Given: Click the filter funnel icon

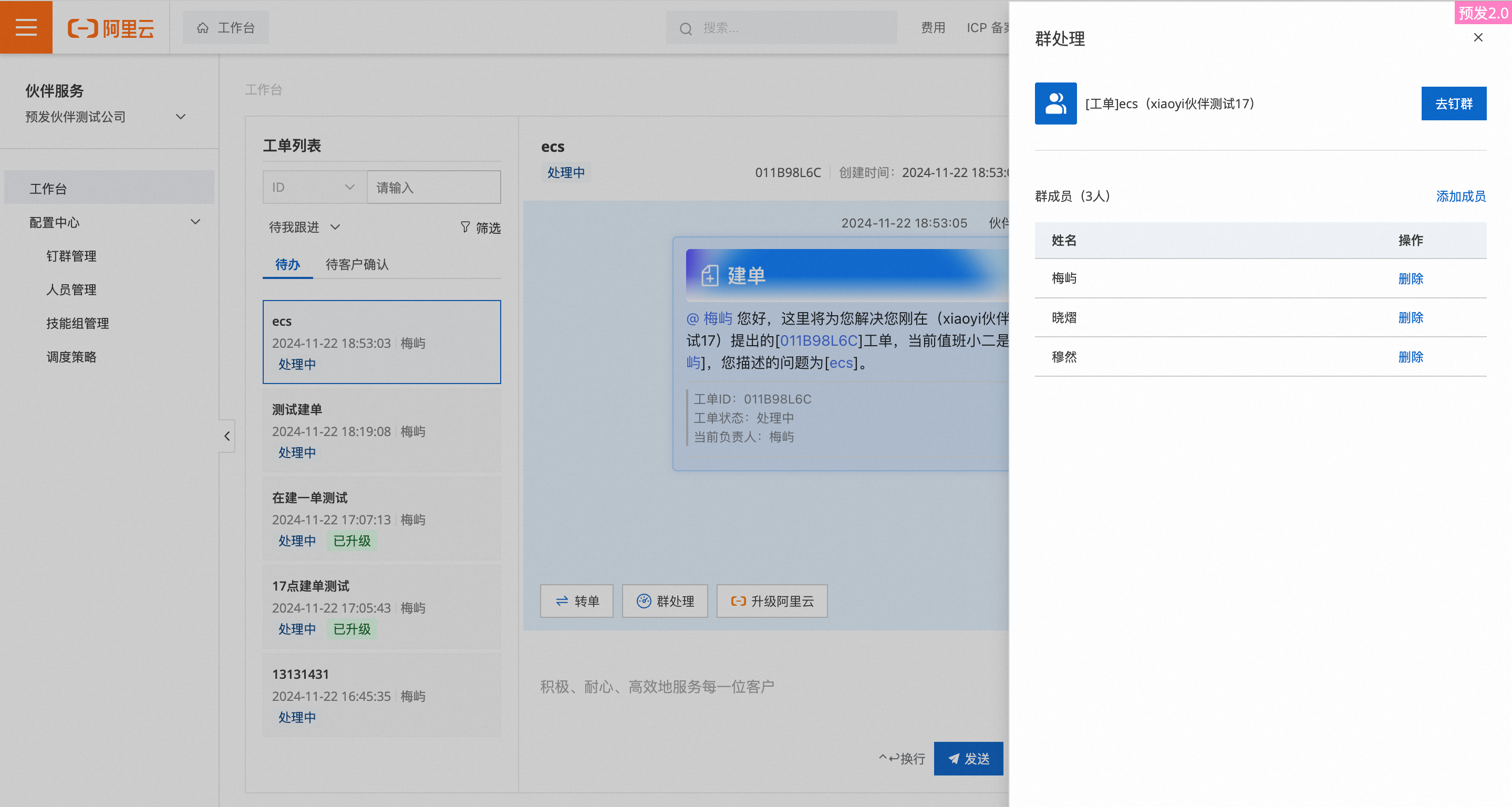Looking at the screenshot, I should (465, 227).
